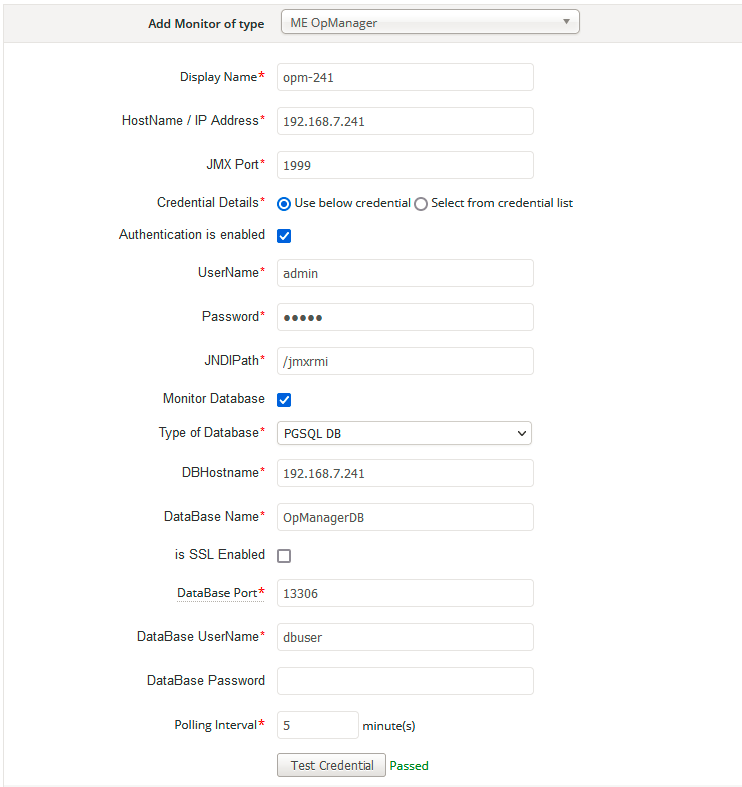742x787 pixels.
Task: Click the HostName / IP Address label
Action: [x=193, y=120]
